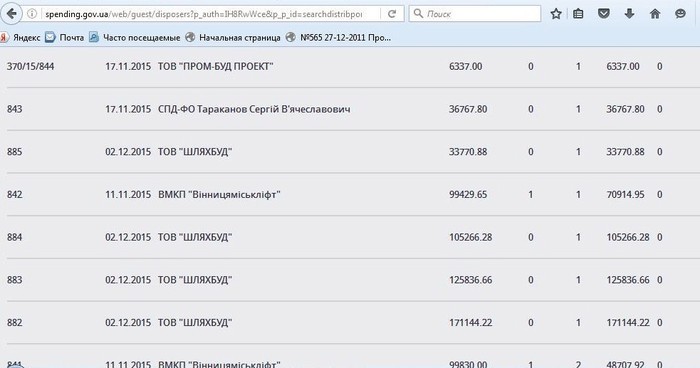
Task: Select the first 33770.88 amount
Action: (468, 152)
